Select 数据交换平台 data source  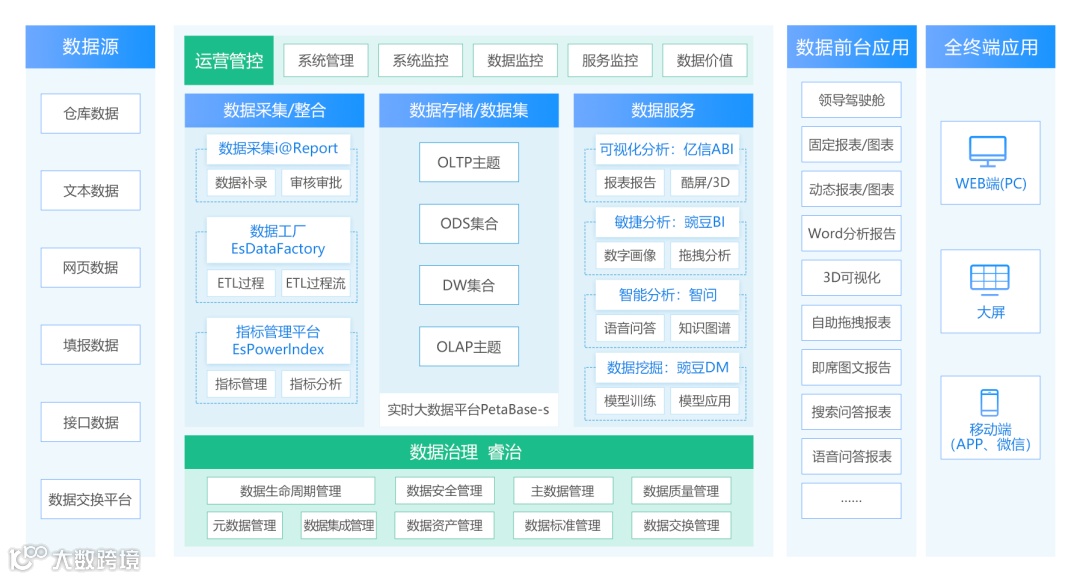[90, 499]
